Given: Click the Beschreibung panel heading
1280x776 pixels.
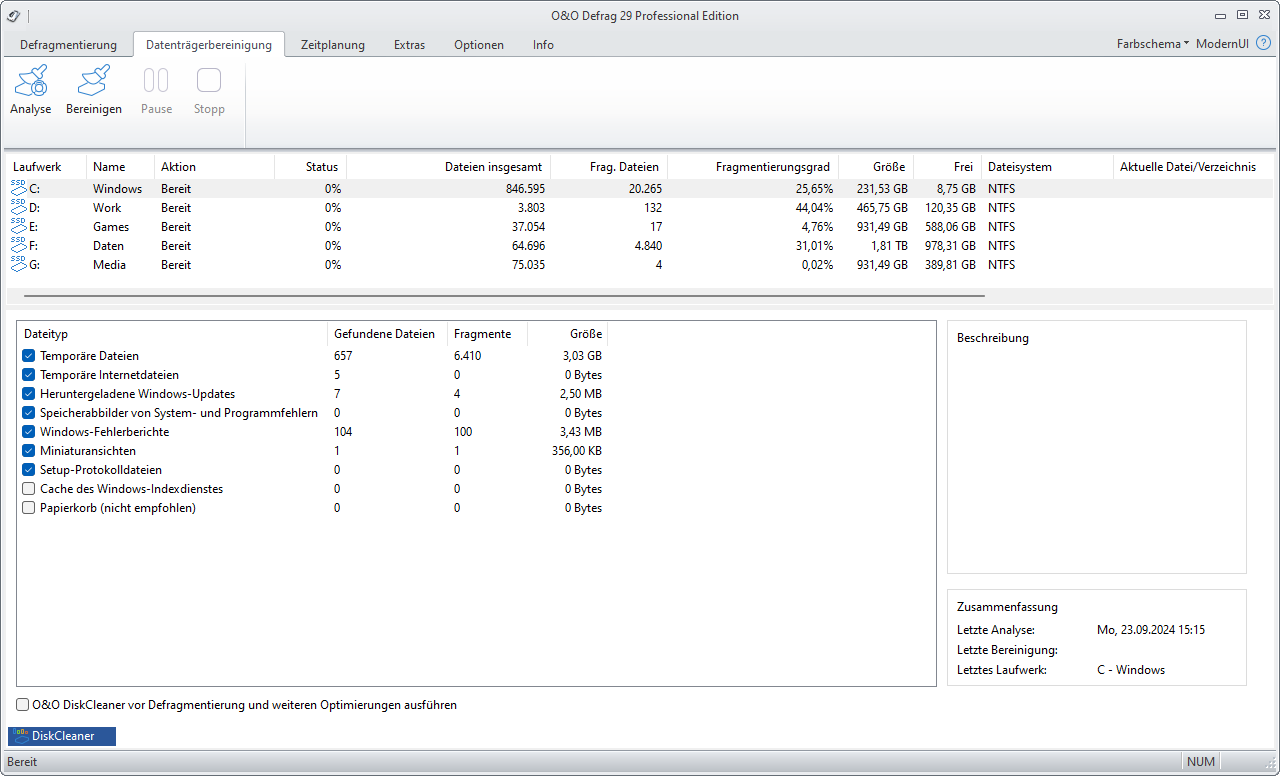Looking at the screenshot, I should click(x=993, y=338).
